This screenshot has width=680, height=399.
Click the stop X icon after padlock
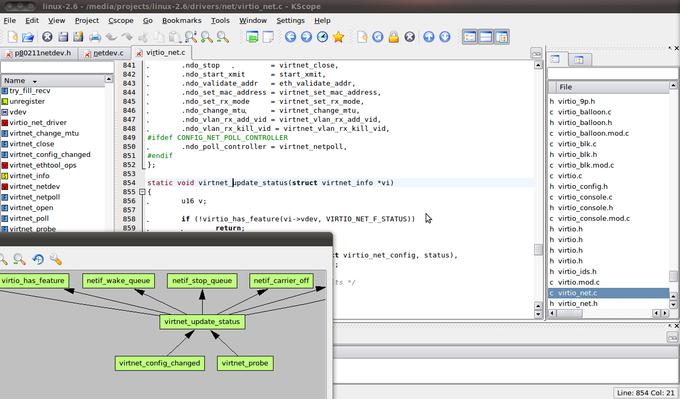(409, 37)
